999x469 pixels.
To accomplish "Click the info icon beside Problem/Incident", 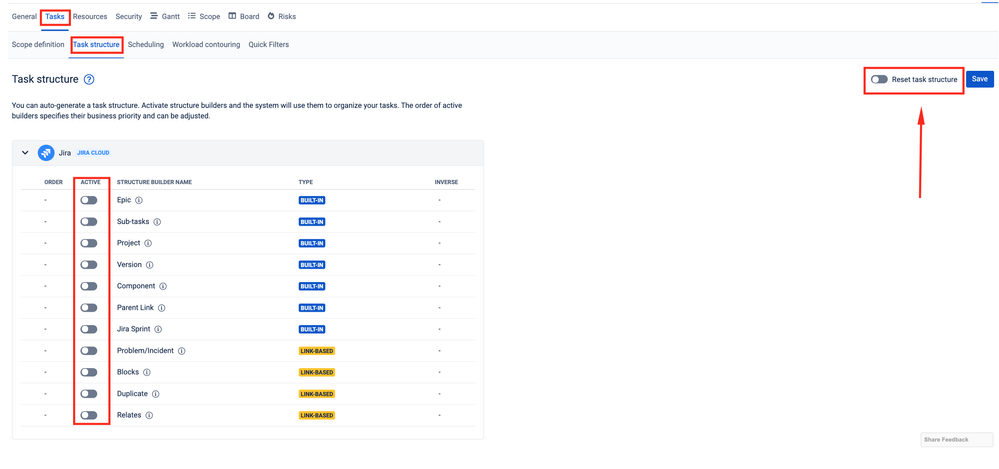I will click(182, 350).
